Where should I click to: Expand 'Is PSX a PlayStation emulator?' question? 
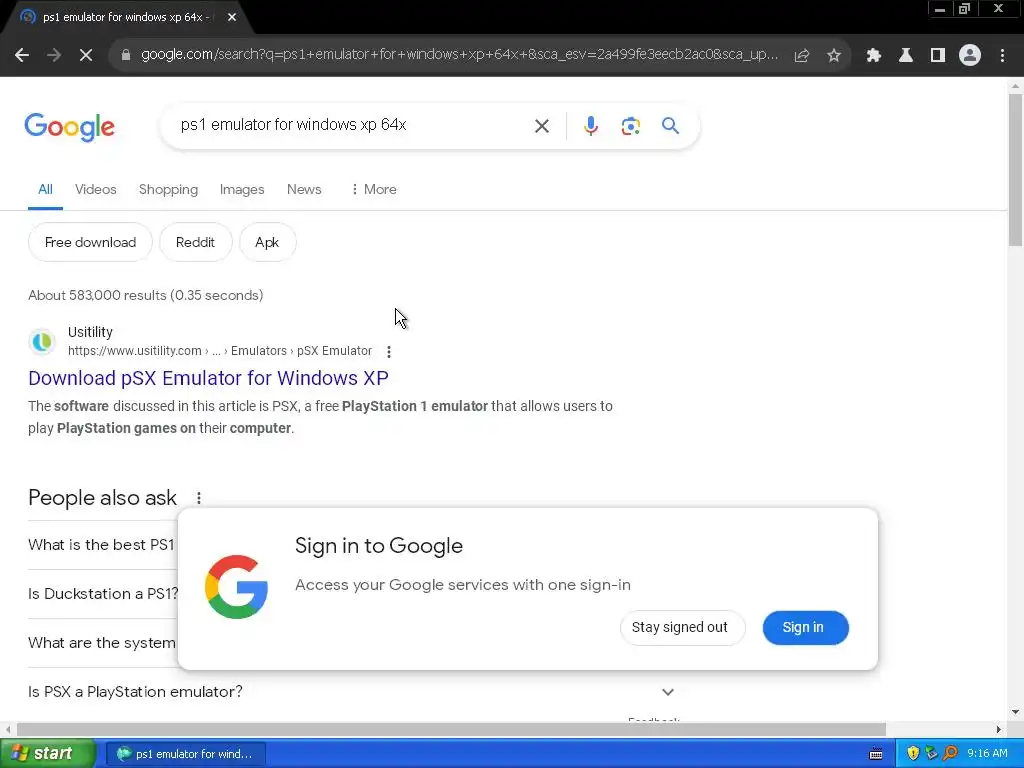pos(351,692)
